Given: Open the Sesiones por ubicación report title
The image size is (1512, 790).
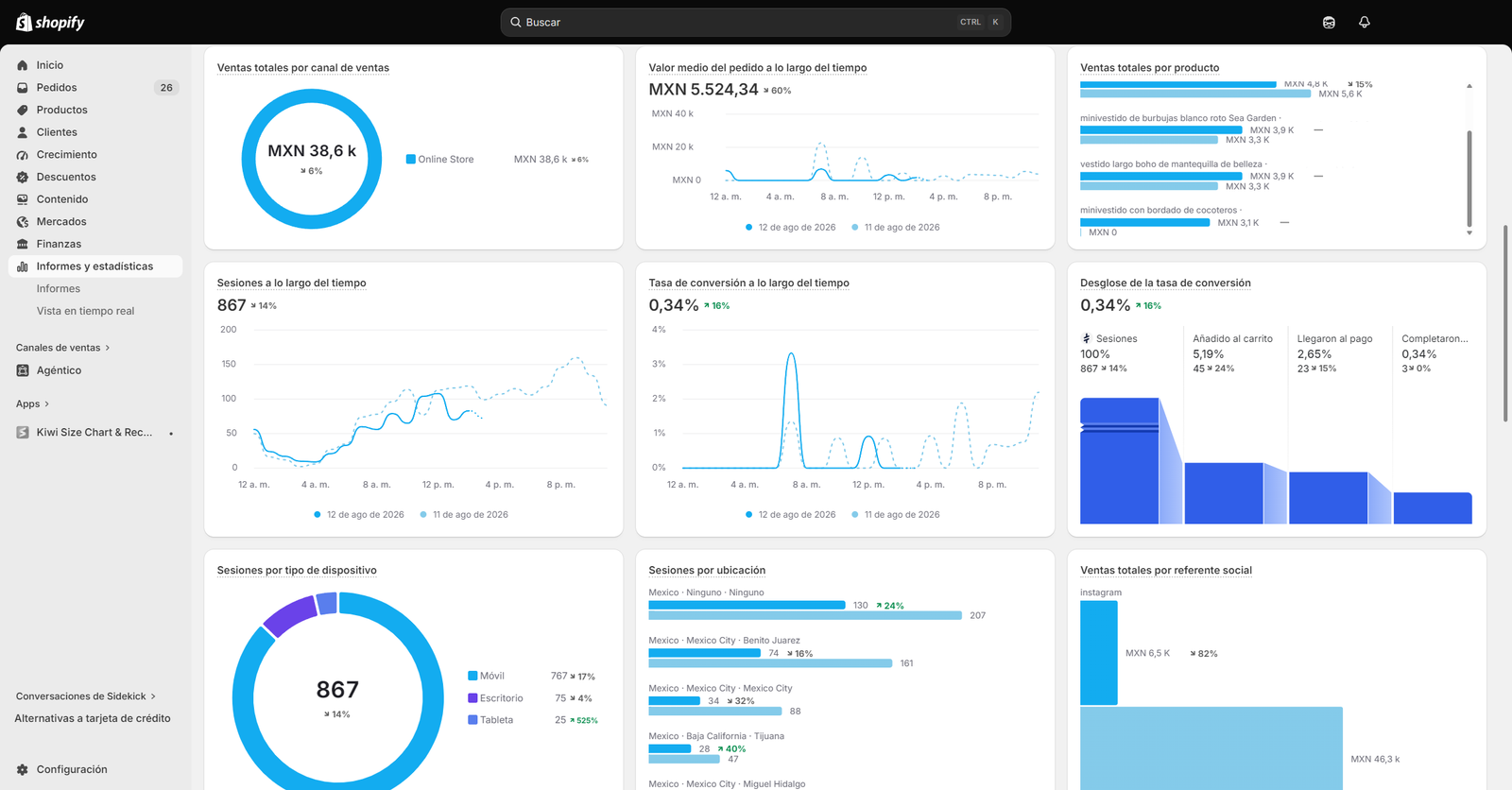Looking at the screenshot, I should [707, 571].
